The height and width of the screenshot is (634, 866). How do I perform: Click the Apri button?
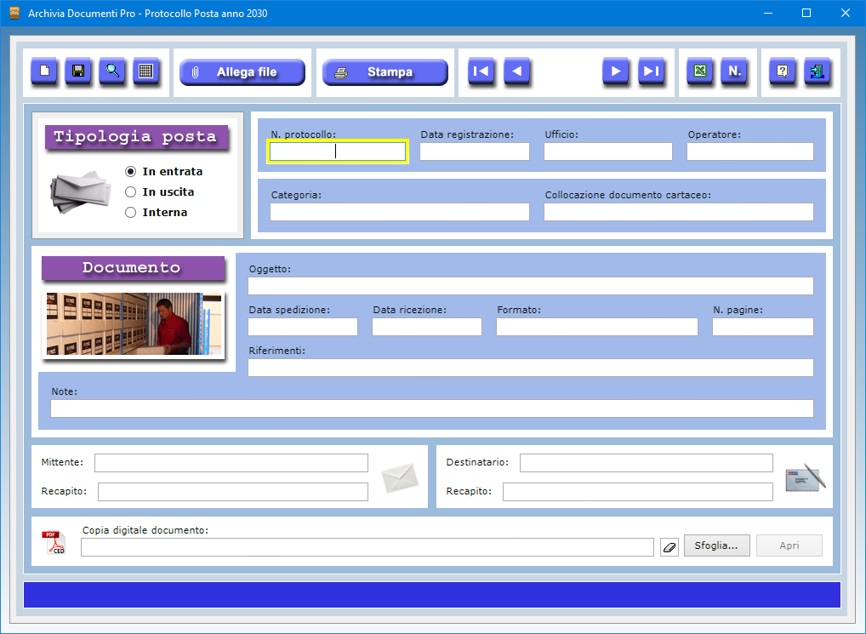coord(789,545)
